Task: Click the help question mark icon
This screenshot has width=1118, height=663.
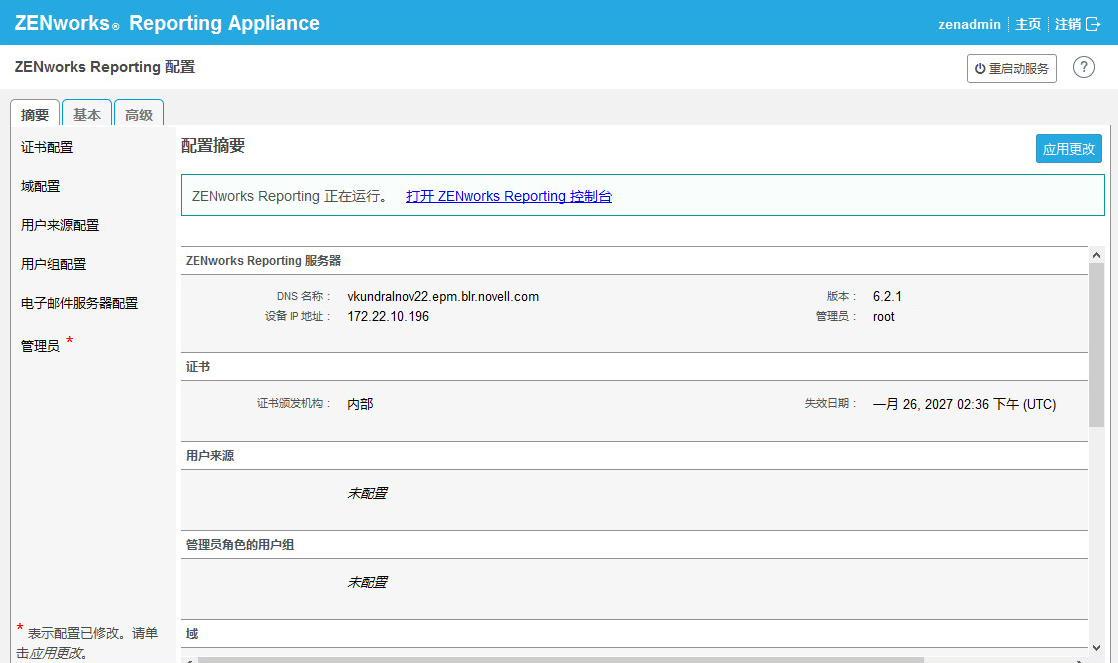Action: click(x=1083, y=67)
